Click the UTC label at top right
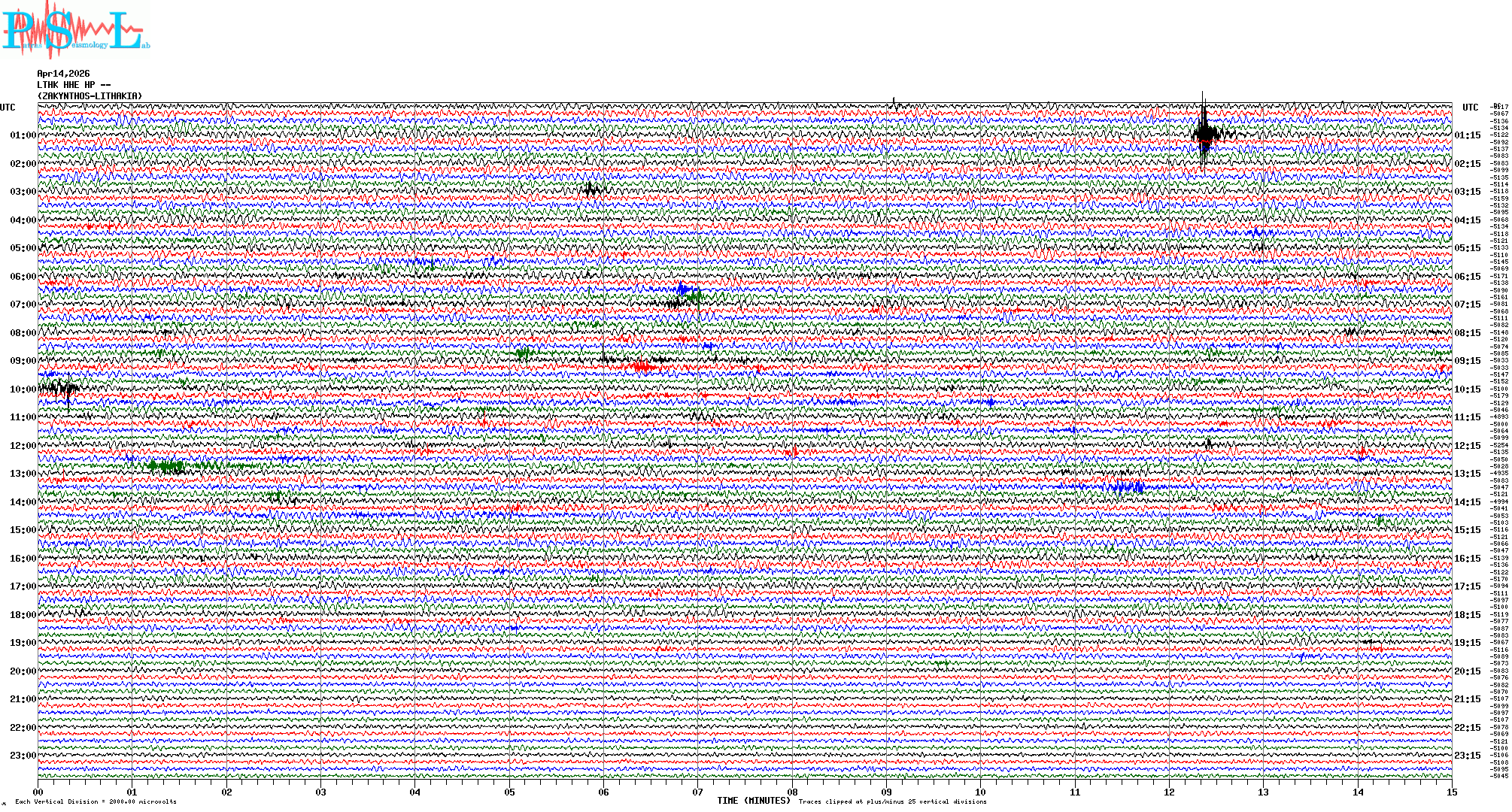 (1471, 108)
